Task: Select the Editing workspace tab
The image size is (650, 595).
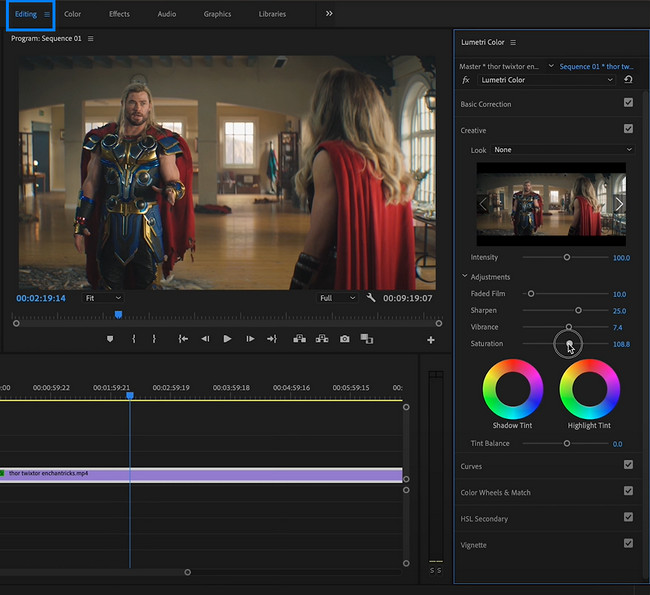Action: click(26, 14)
